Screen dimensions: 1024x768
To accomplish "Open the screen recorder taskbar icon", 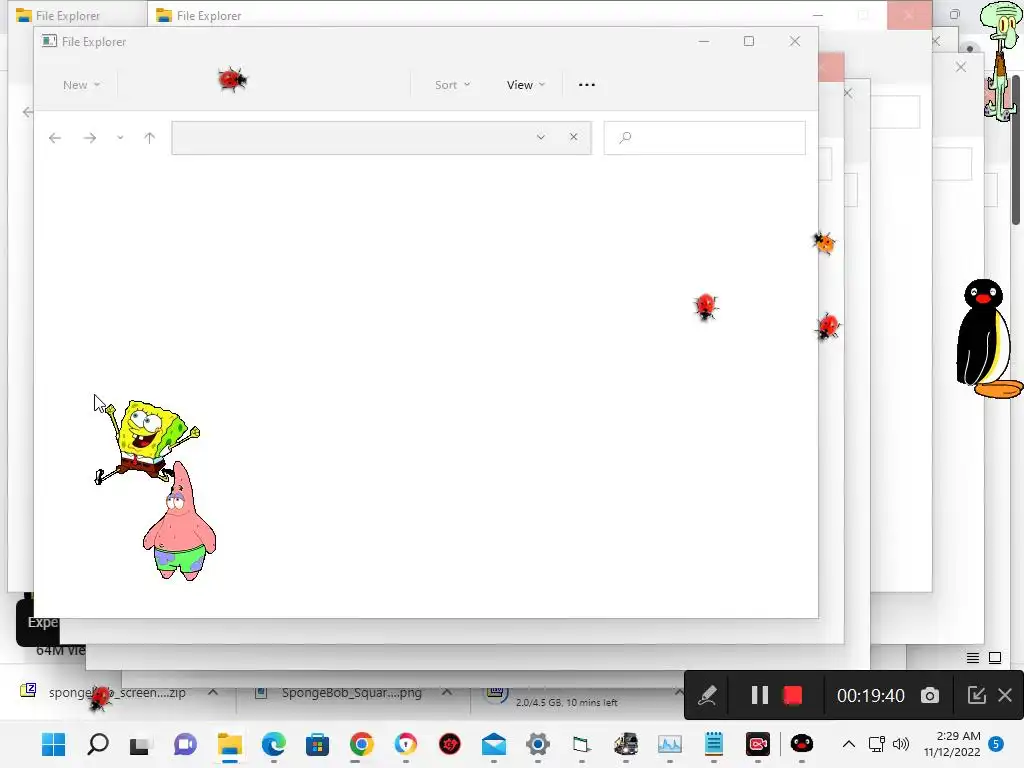I will pyautogui.click(x=758, y=744).
